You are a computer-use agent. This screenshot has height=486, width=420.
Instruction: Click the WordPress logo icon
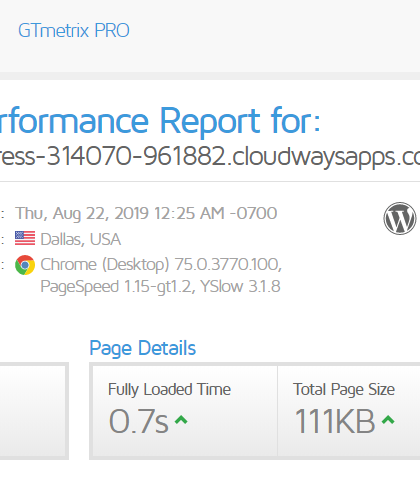coord(400,218)
